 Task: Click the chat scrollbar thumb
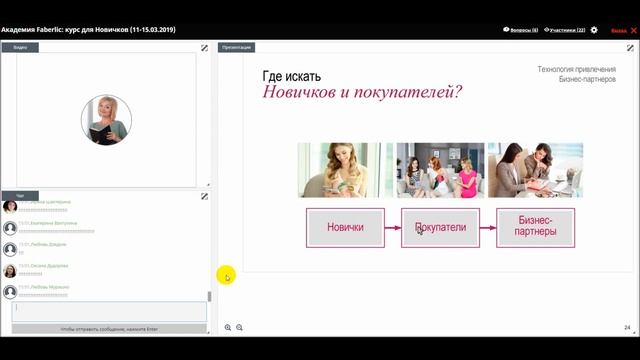click(209, 296)
